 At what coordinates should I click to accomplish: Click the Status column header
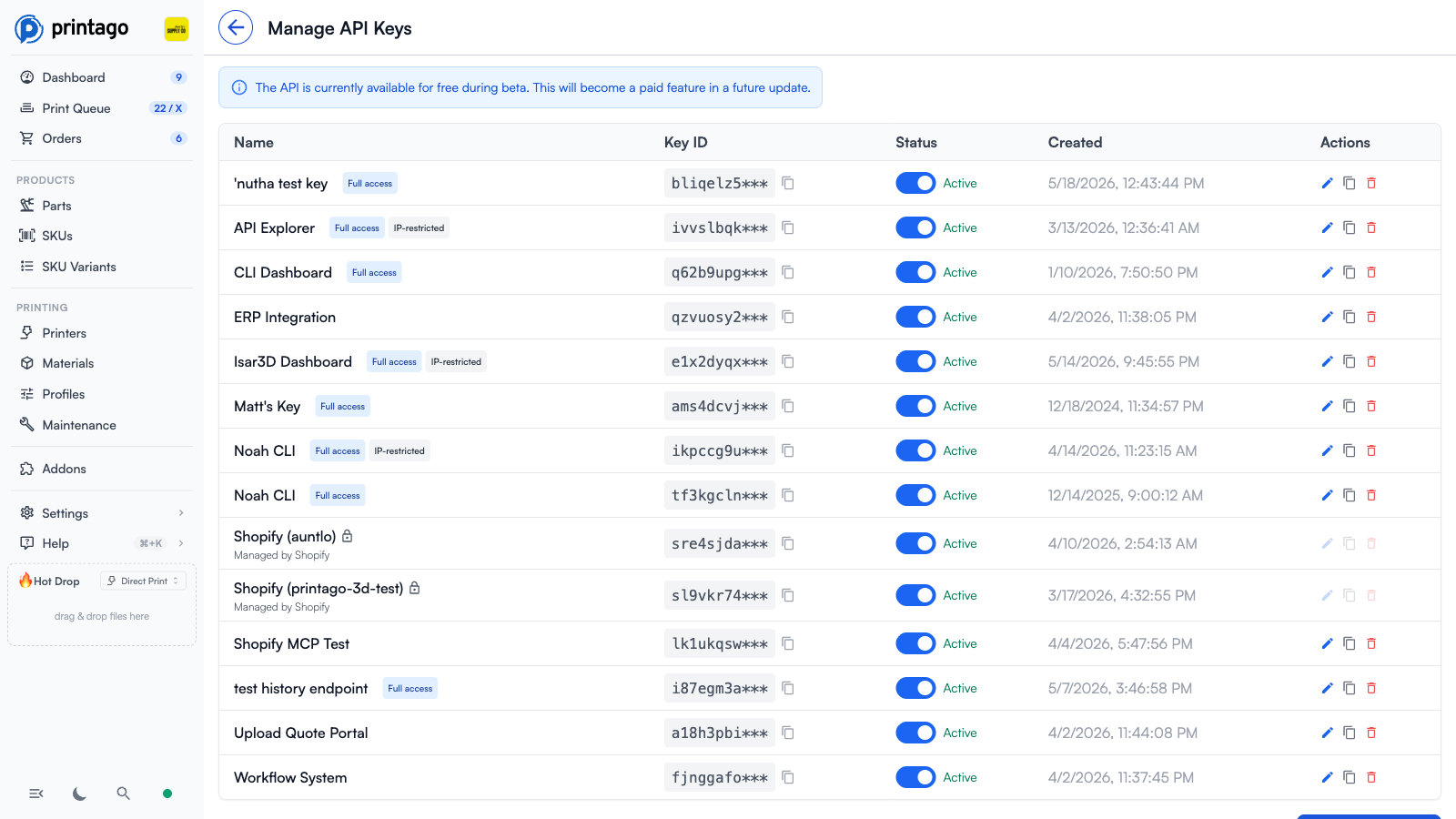[916, 143]
